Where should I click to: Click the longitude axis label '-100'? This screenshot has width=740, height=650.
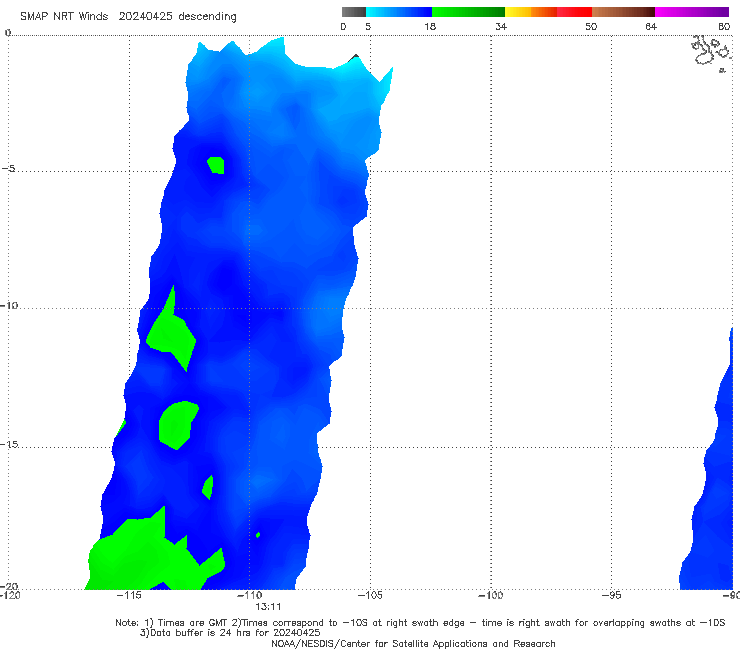point(490,595)
